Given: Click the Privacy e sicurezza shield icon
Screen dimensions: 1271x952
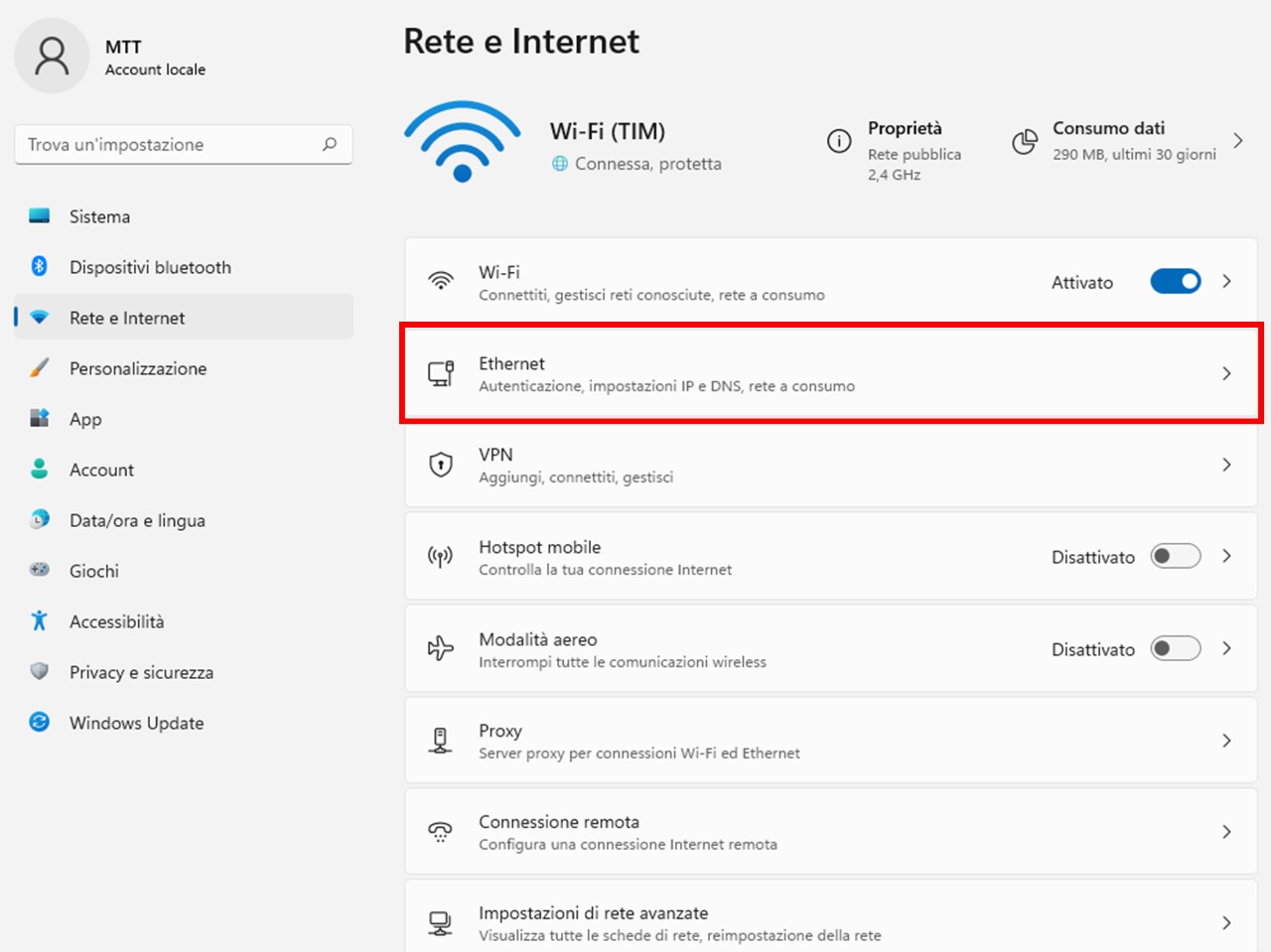Looking at the screenshot, I should [40, 671].
